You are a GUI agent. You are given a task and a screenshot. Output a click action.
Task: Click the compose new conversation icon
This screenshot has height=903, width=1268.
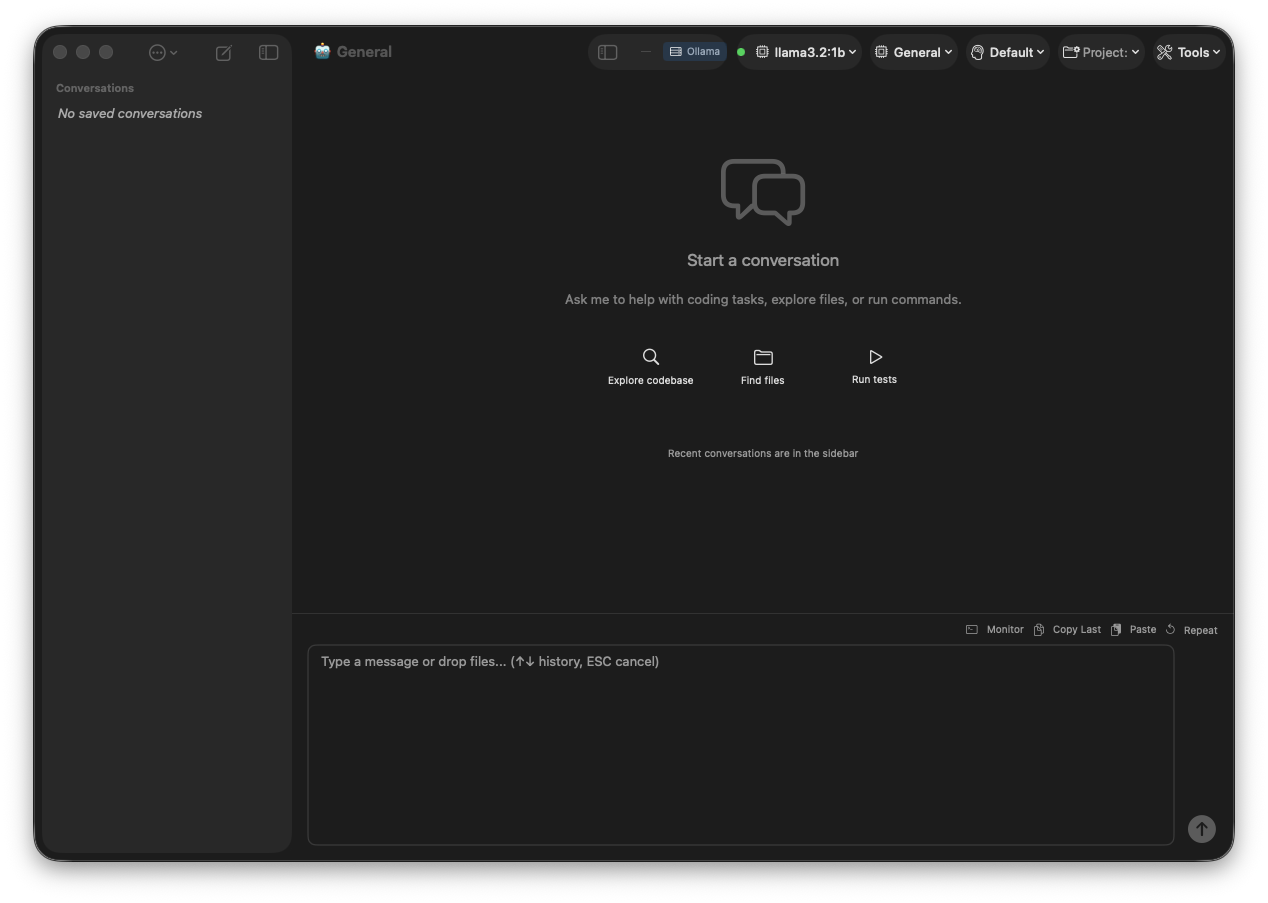223,52
